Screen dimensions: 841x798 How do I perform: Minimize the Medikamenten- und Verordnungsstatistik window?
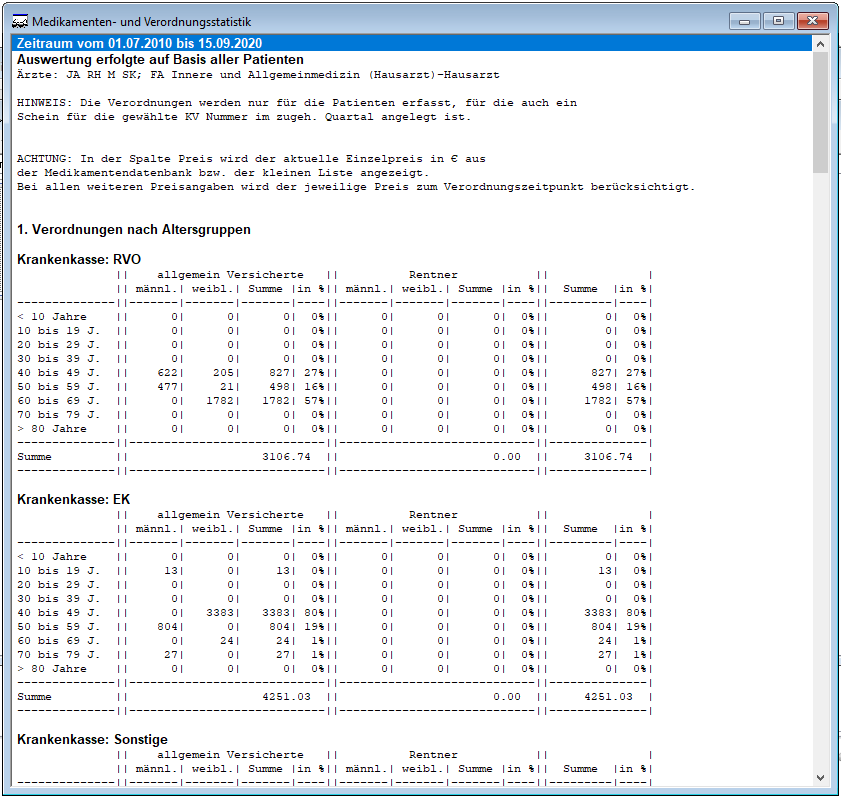(744, 21)
